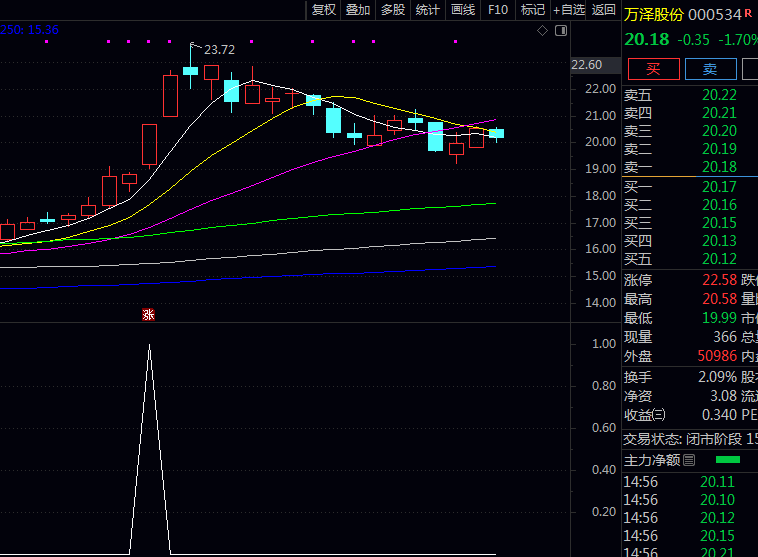
Task: Click the R badge beside stock code
Action: click(749, 14)
